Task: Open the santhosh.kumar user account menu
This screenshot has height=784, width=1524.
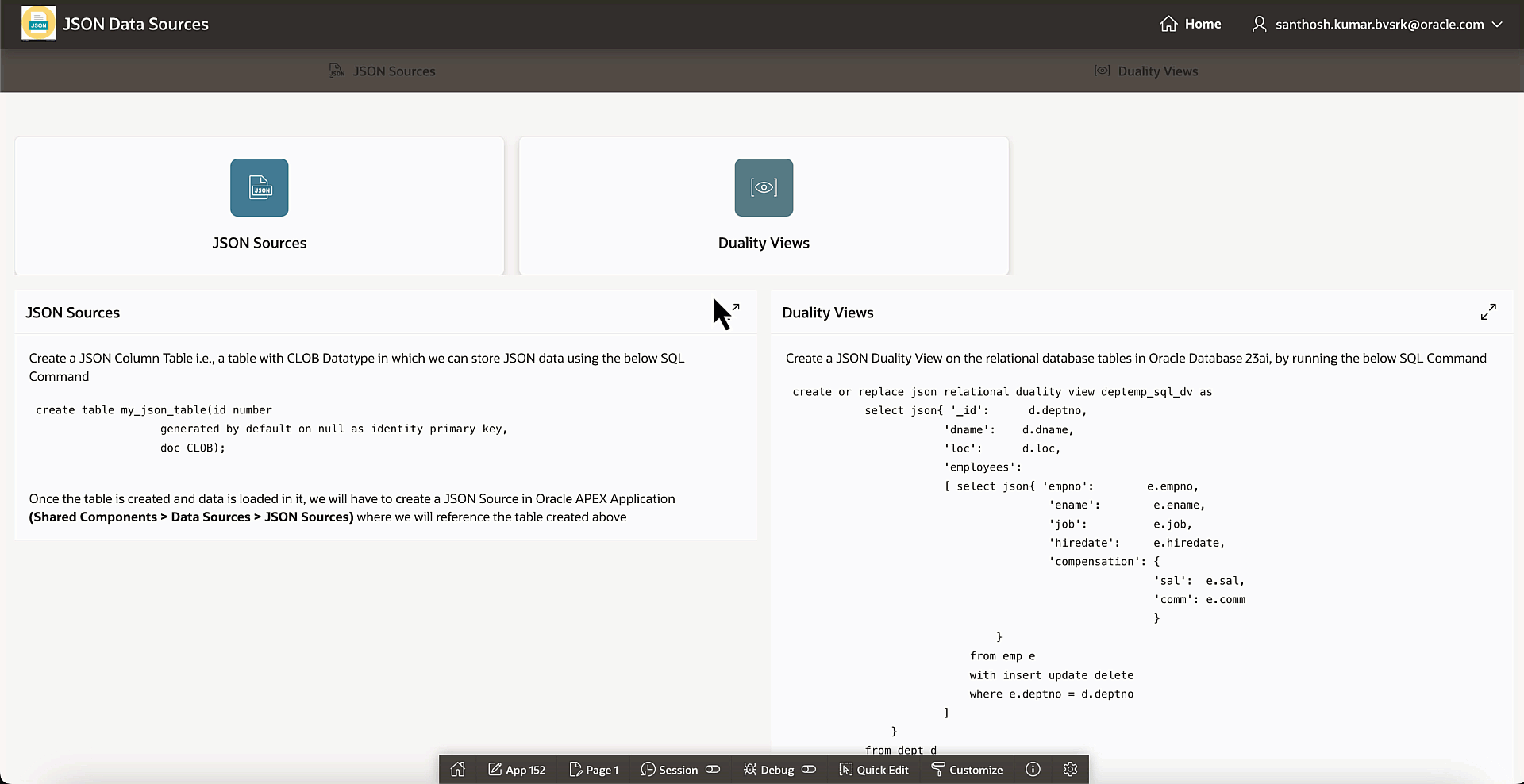Action: tap(1377, 24)
